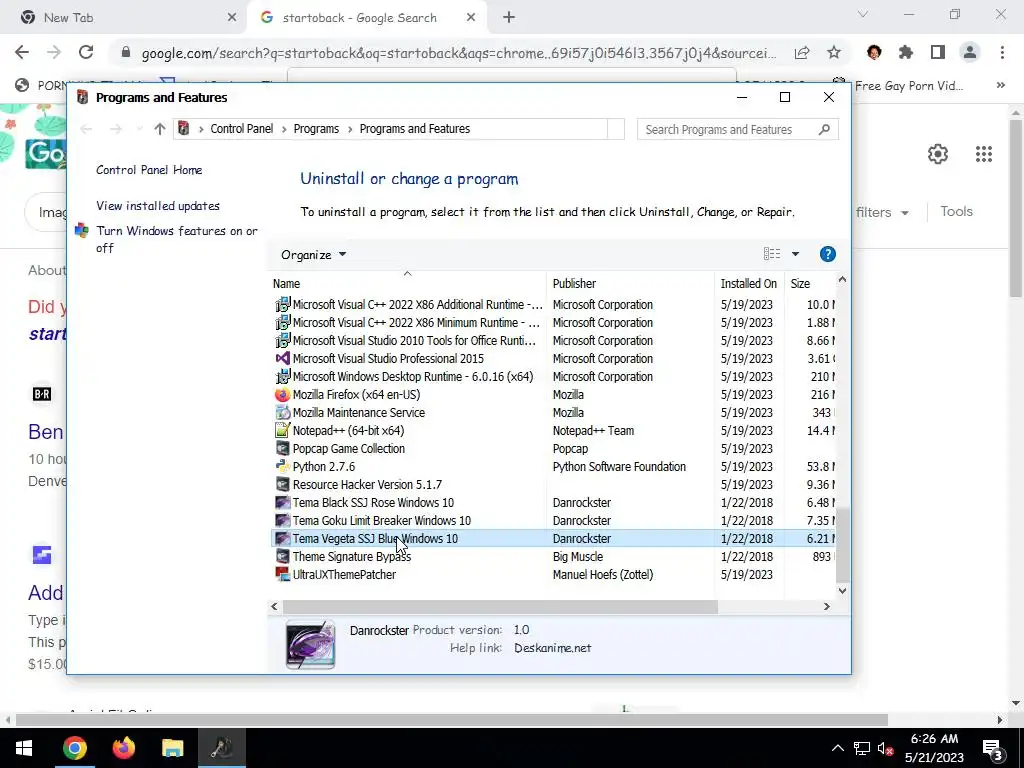Open a new Chrome tab
Image resolution: width=1024 pixels, height=768 pixels.
pos(509,18)
